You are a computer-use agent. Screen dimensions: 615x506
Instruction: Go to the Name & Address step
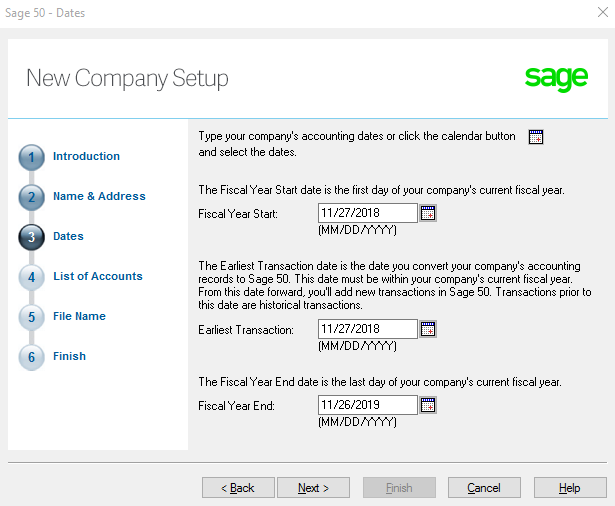tap(99, 196)
